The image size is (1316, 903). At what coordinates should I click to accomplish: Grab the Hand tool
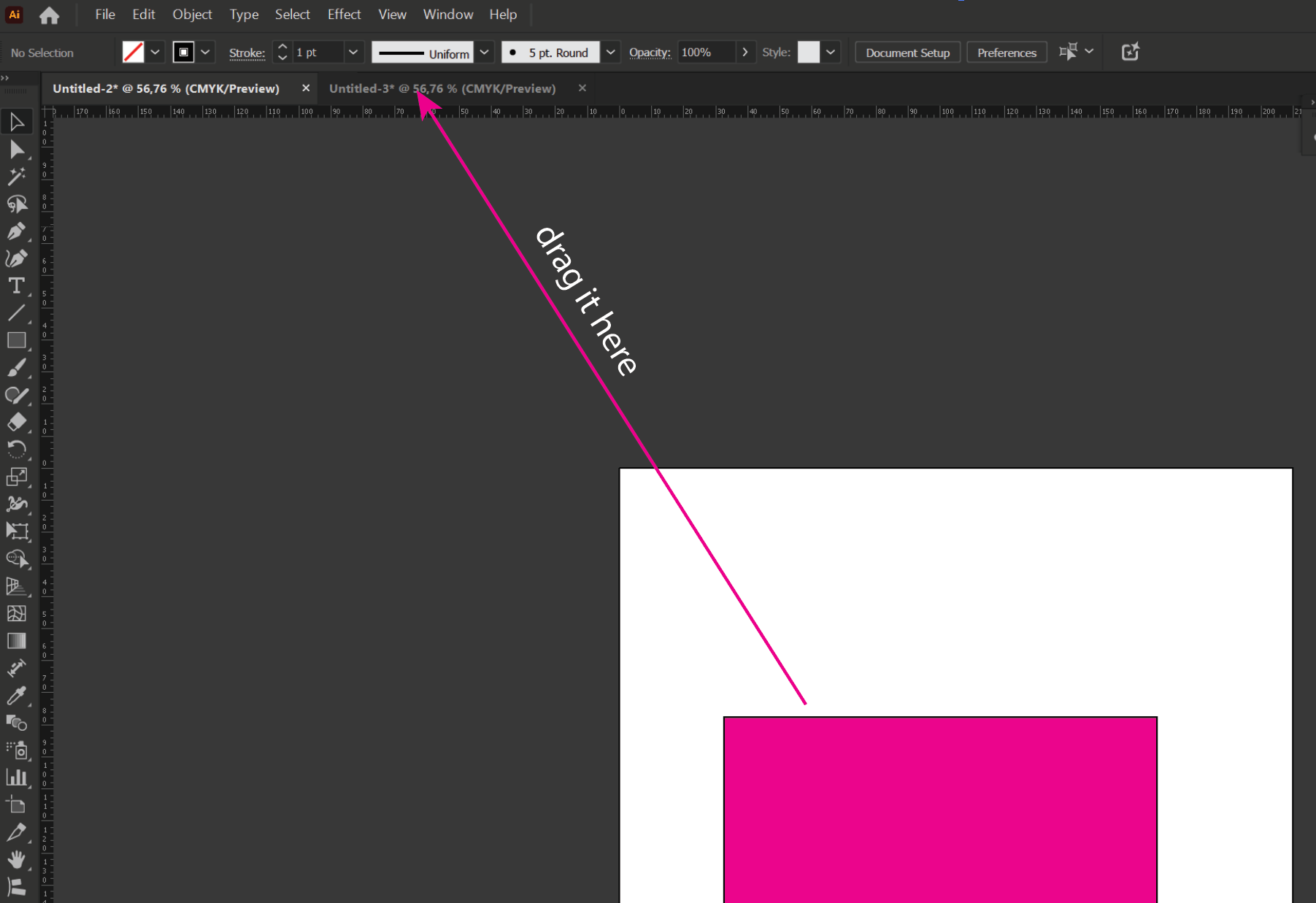[x=18, y=859]
